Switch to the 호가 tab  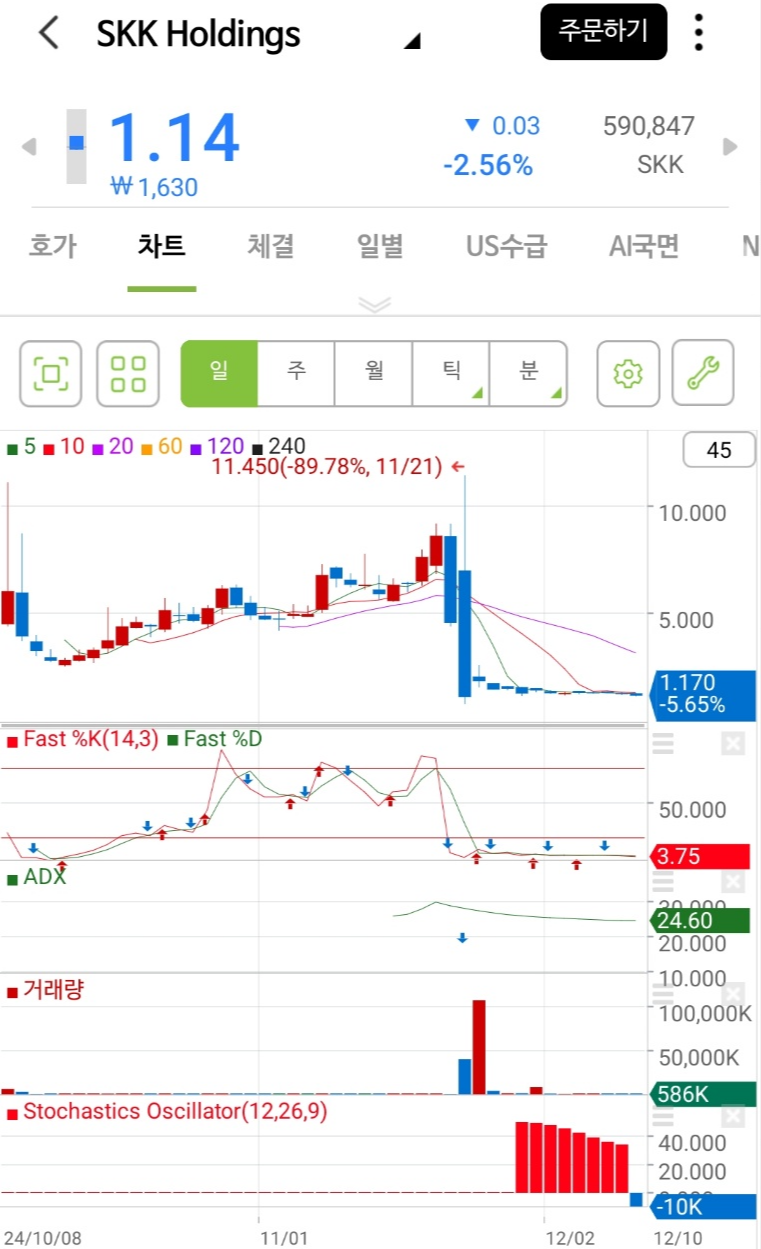click(52, 246)
